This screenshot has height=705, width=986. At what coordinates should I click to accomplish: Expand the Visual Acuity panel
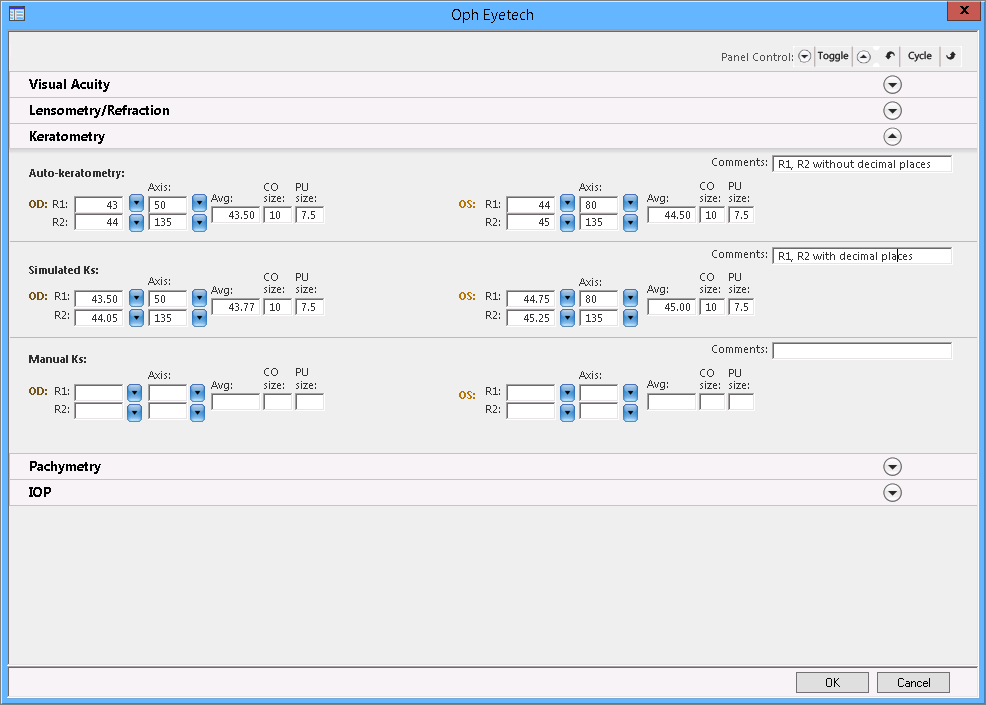[x=892, y=85]
